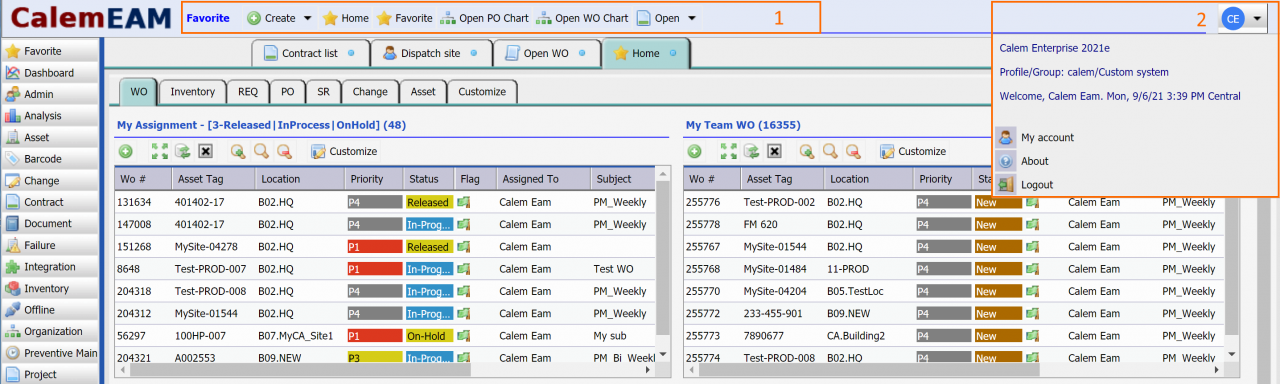Select the Change sub-tab on Home

370,91
